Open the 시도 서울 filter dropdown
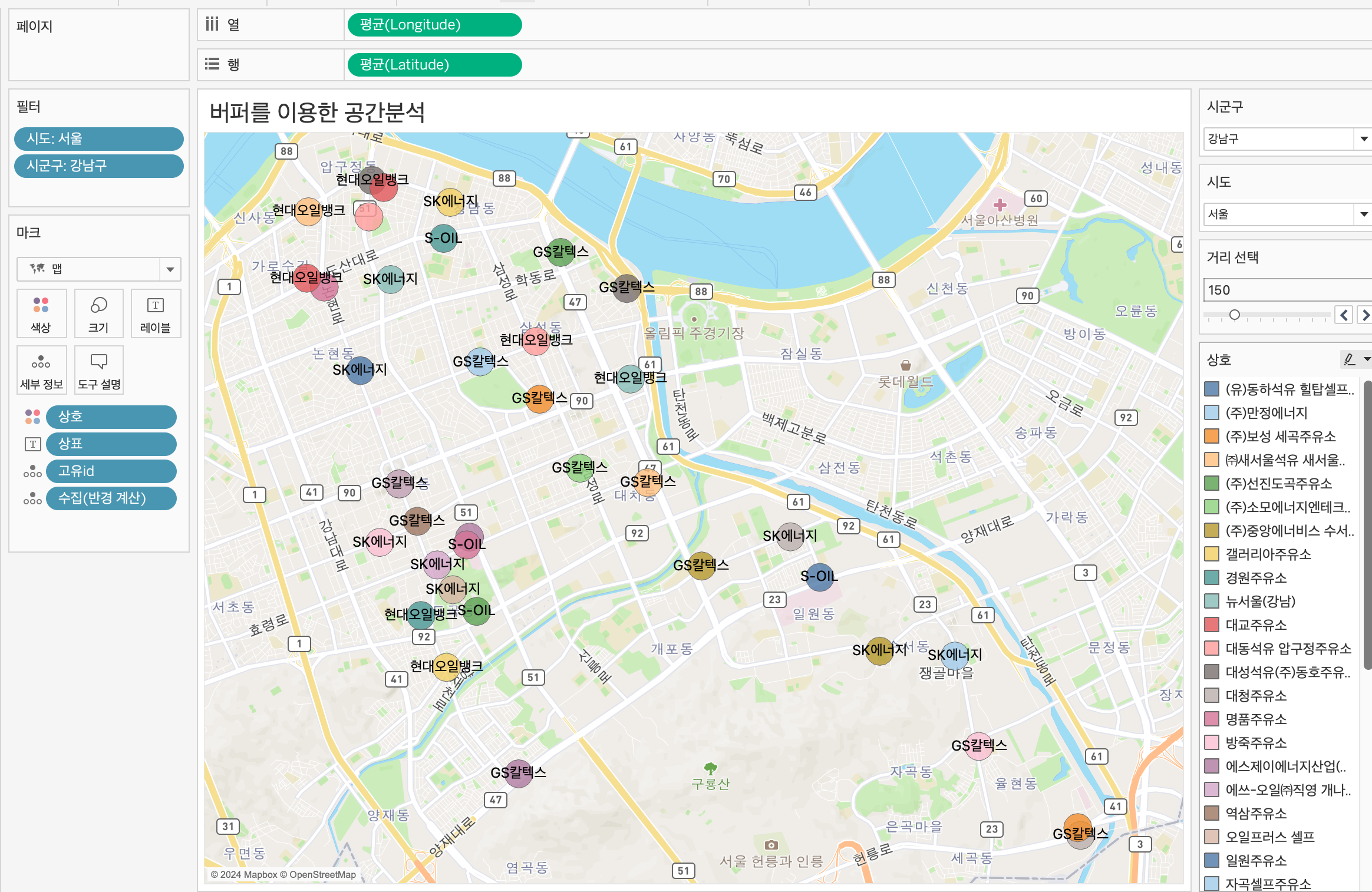1372x892 pixels. [x=1363, y=214]
